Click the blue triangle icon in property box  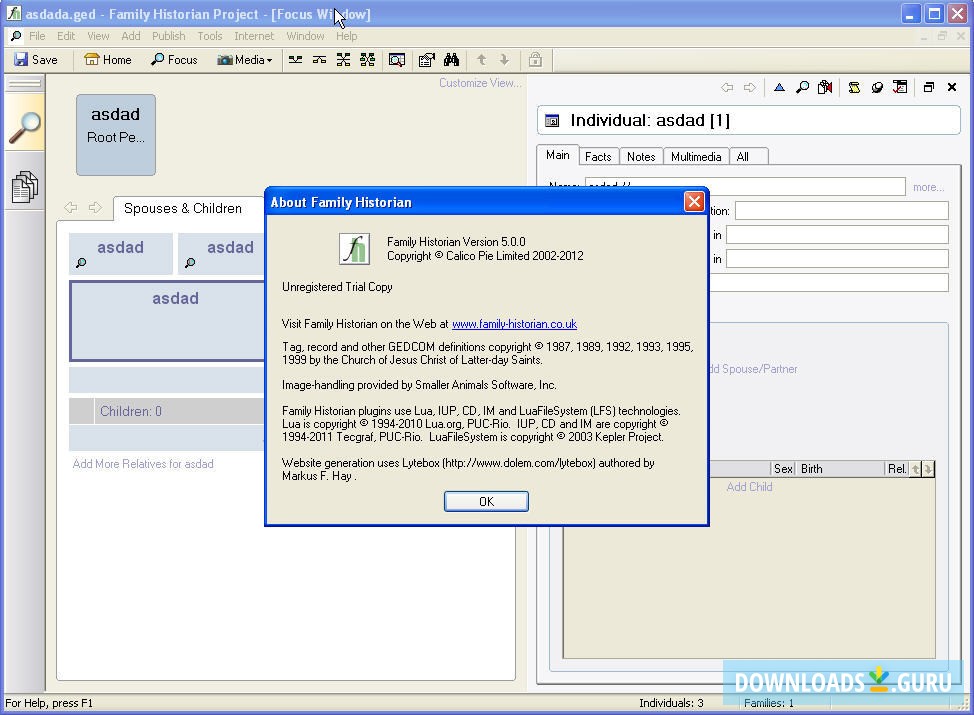point(779,88)
